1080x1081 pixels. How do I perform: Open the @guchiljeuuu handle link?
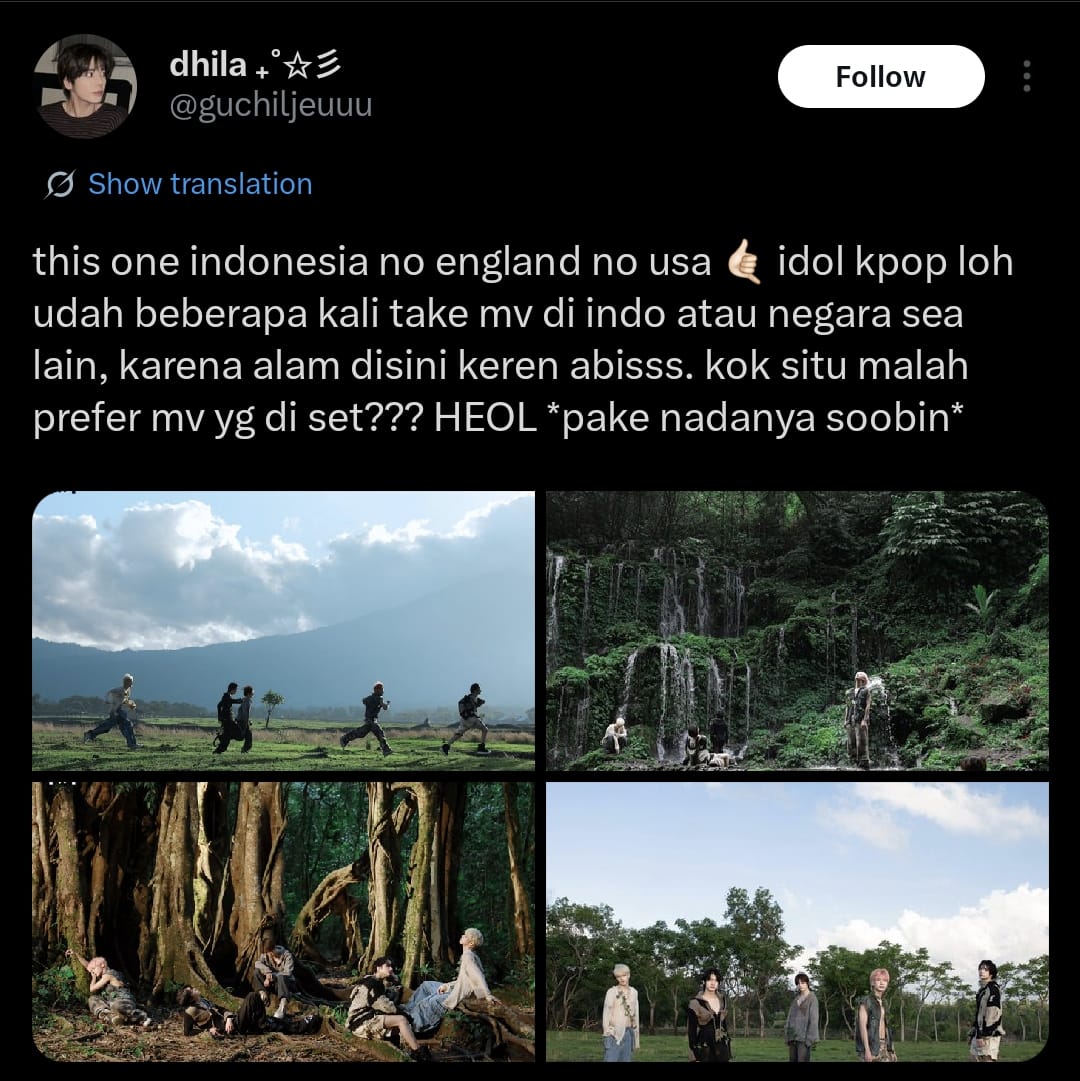[270, 105]
